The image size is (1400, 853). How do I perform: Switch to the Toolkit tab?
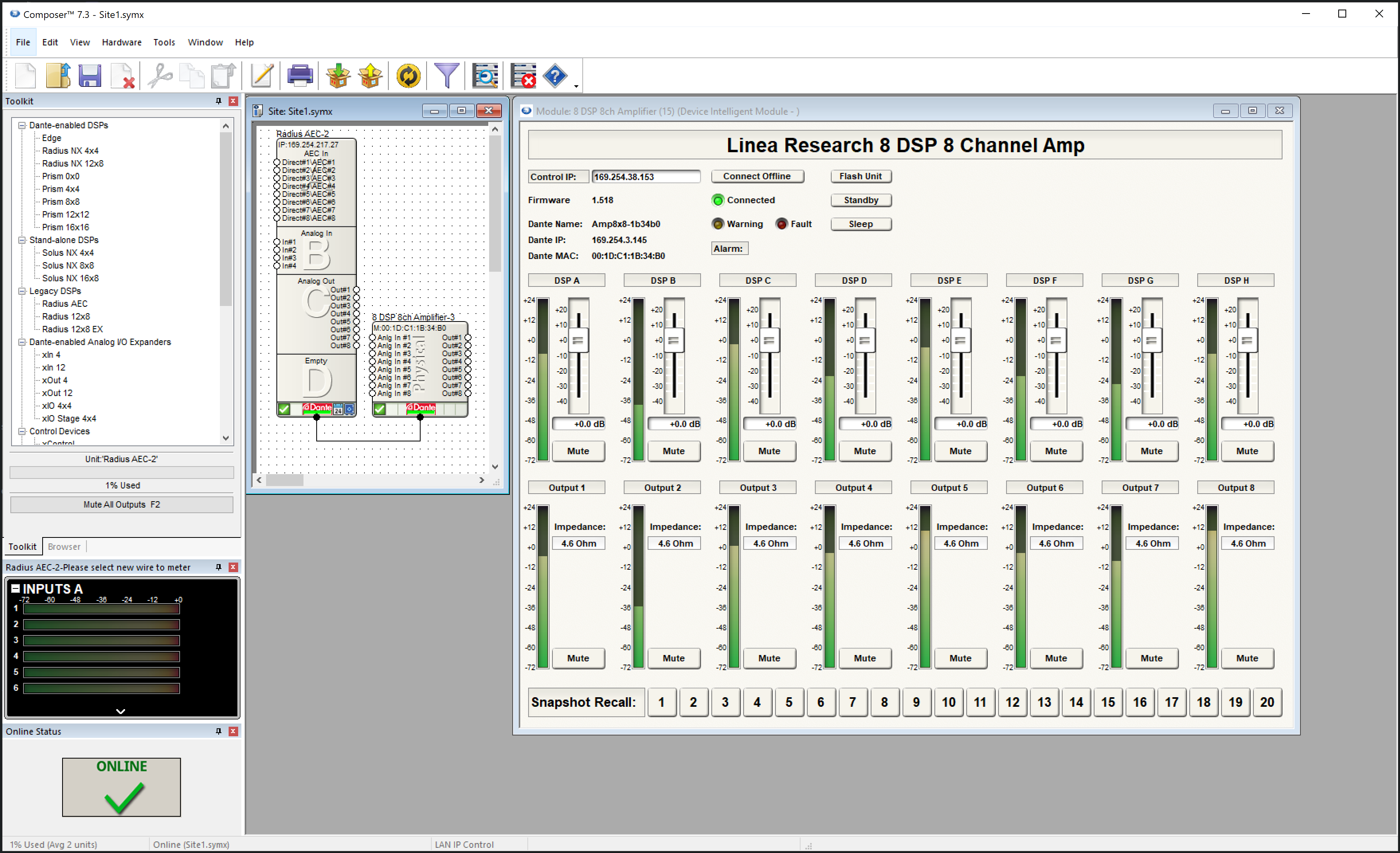click(x=22, y=546)
